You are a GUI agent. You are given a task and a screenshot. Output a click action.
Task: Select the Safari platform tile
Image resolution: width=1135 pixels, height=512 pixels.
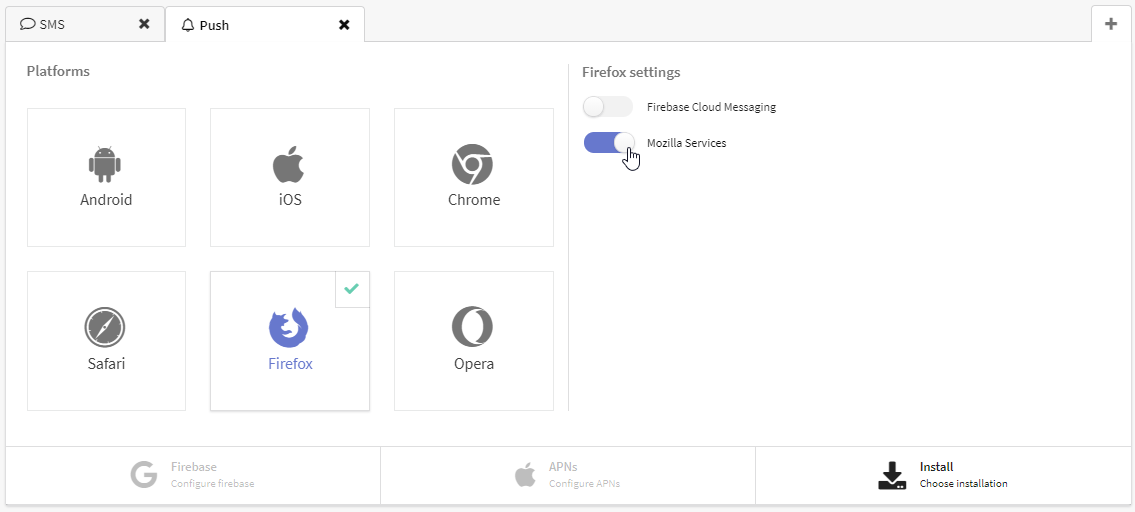point(106,341)
